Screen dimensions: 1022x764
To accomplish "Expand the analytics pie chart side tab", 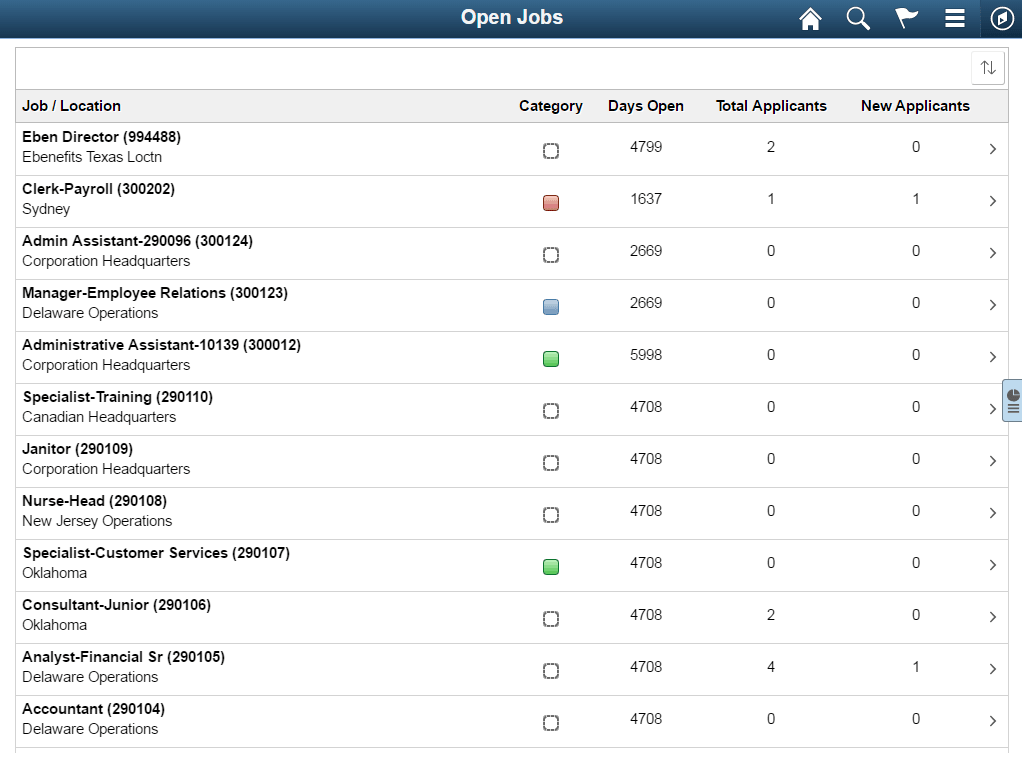I will coord(1011,400).
